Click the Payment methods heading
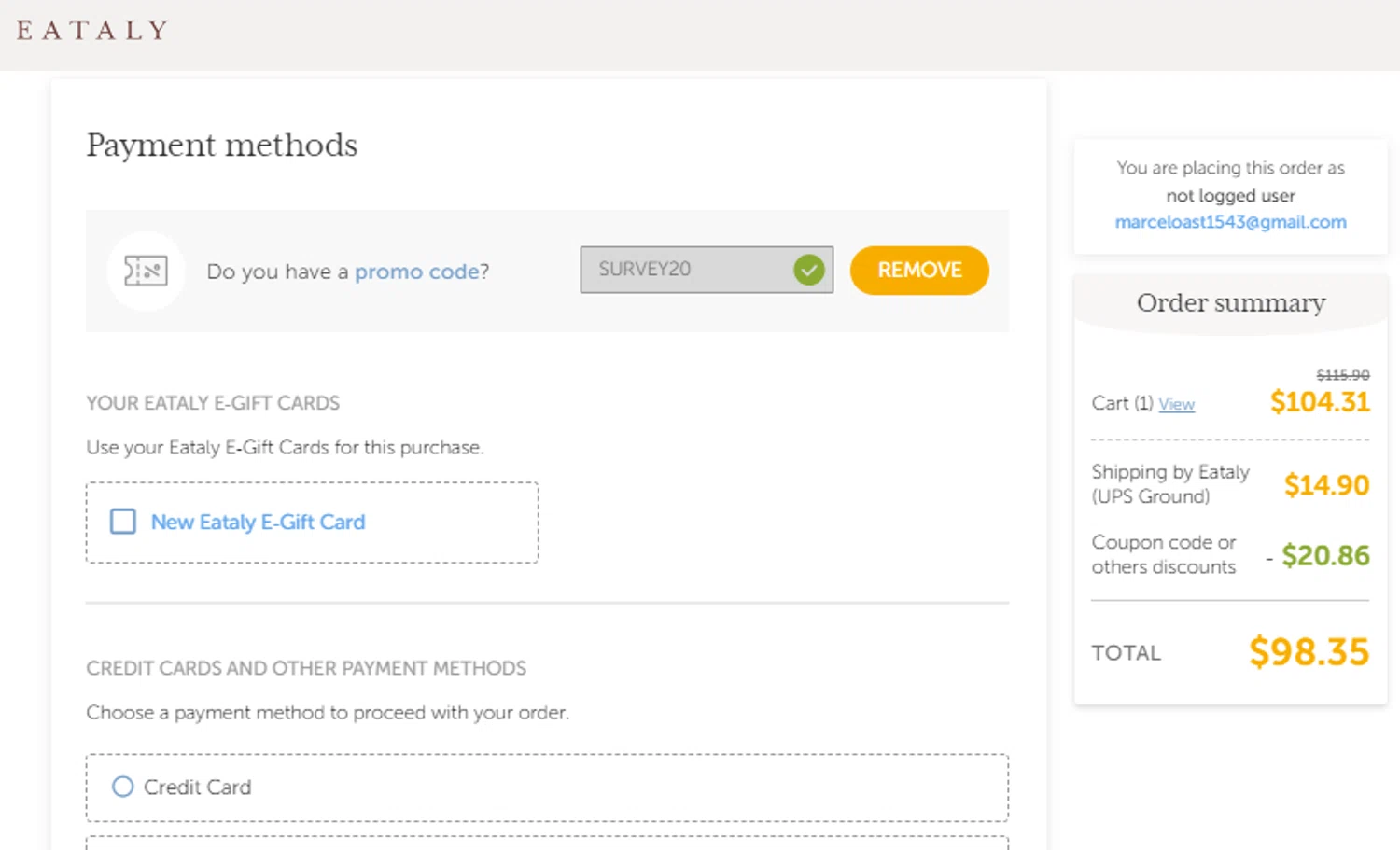Screen dimensions: 1400x850 (222, 145)
